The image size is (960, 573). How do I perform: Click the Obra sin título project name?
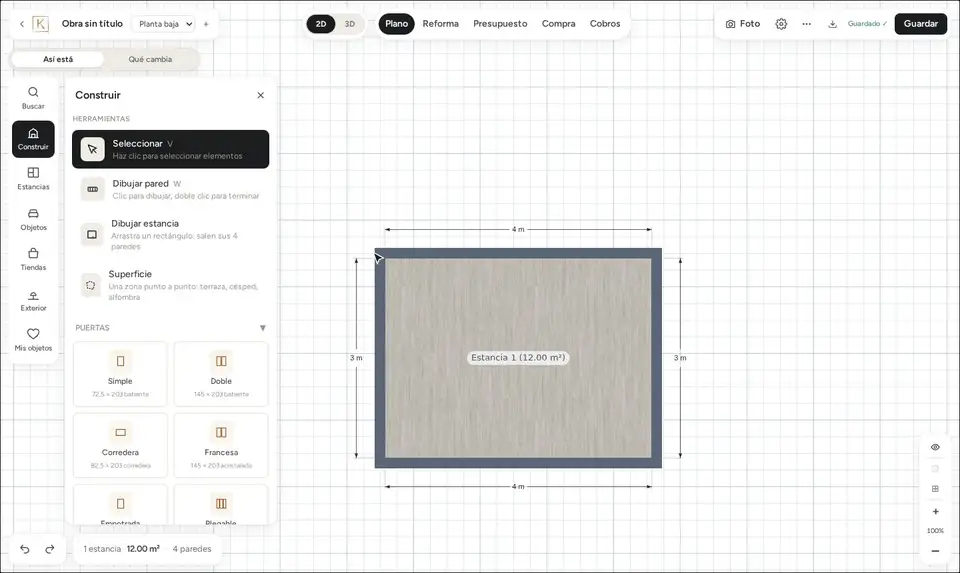pos(92,24)
